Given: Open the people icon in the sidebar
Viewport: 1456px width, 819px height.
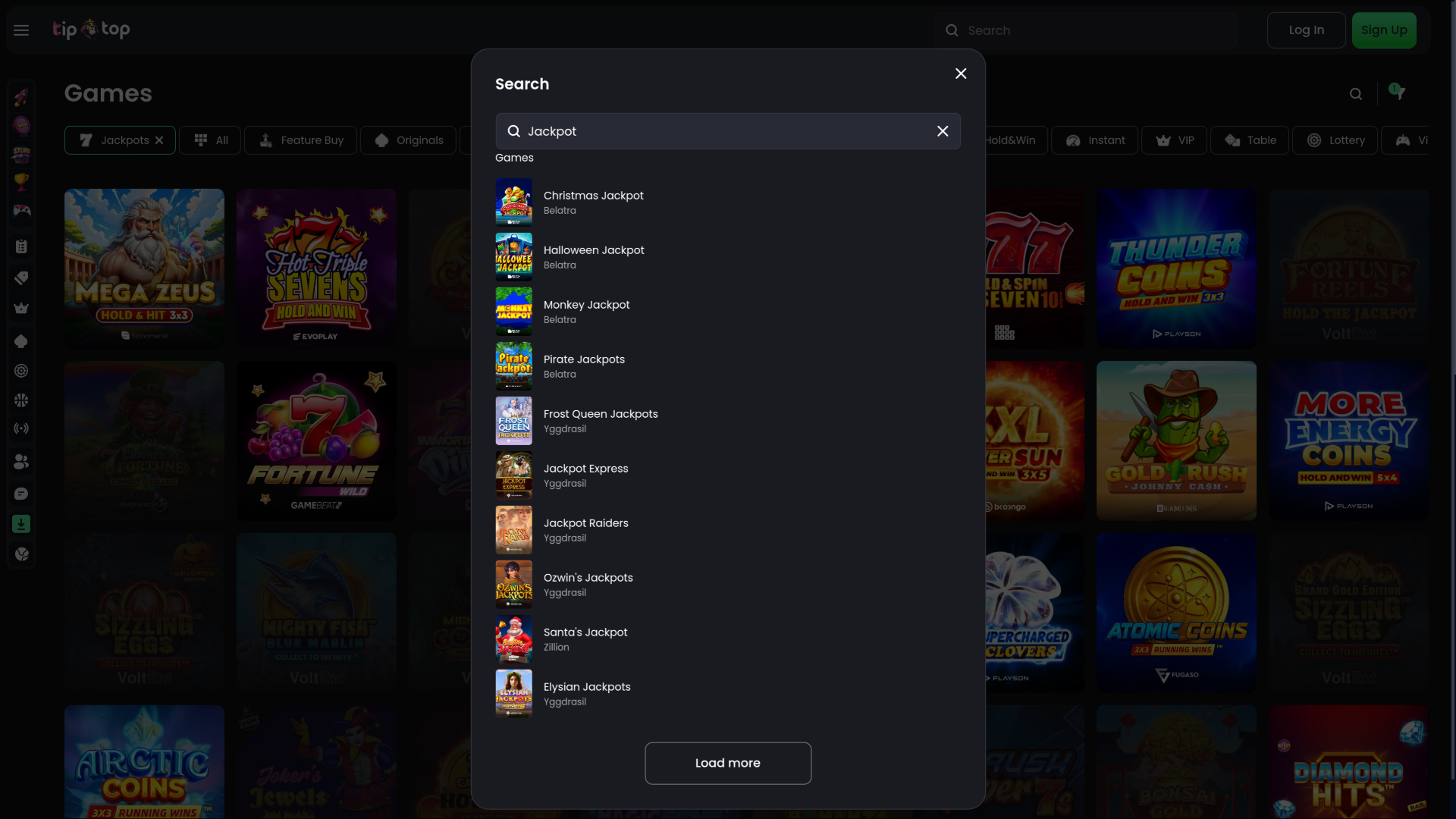Looking at the screenshot, I should tap(21, 462).
